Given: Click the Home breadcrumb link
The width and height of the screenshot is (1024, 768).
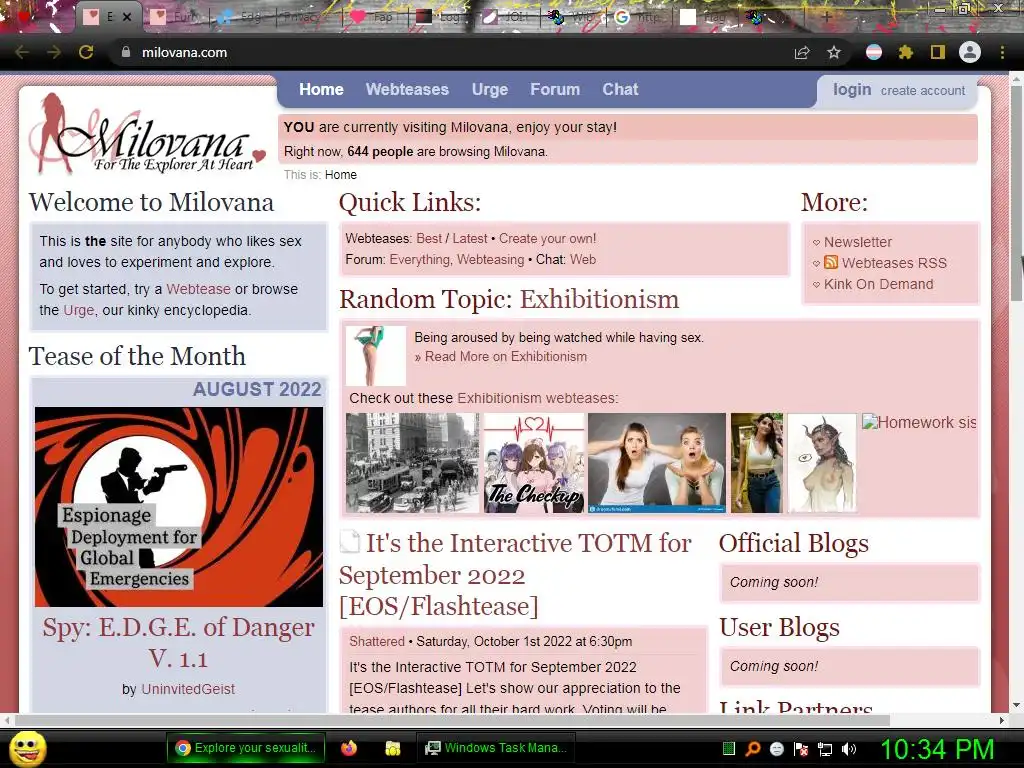Looking at the screenshot, I should pos(341,175).
